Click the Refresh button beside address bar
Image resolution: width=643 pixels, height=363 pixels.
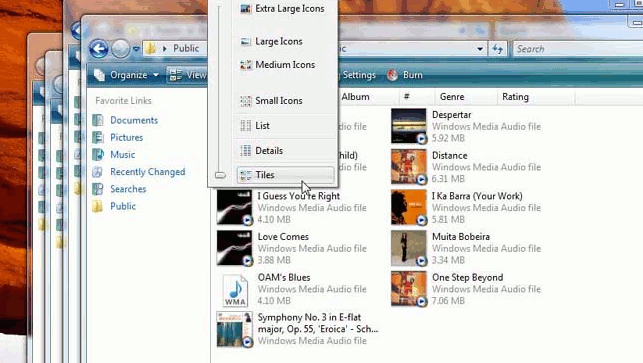tap(498, 49)
